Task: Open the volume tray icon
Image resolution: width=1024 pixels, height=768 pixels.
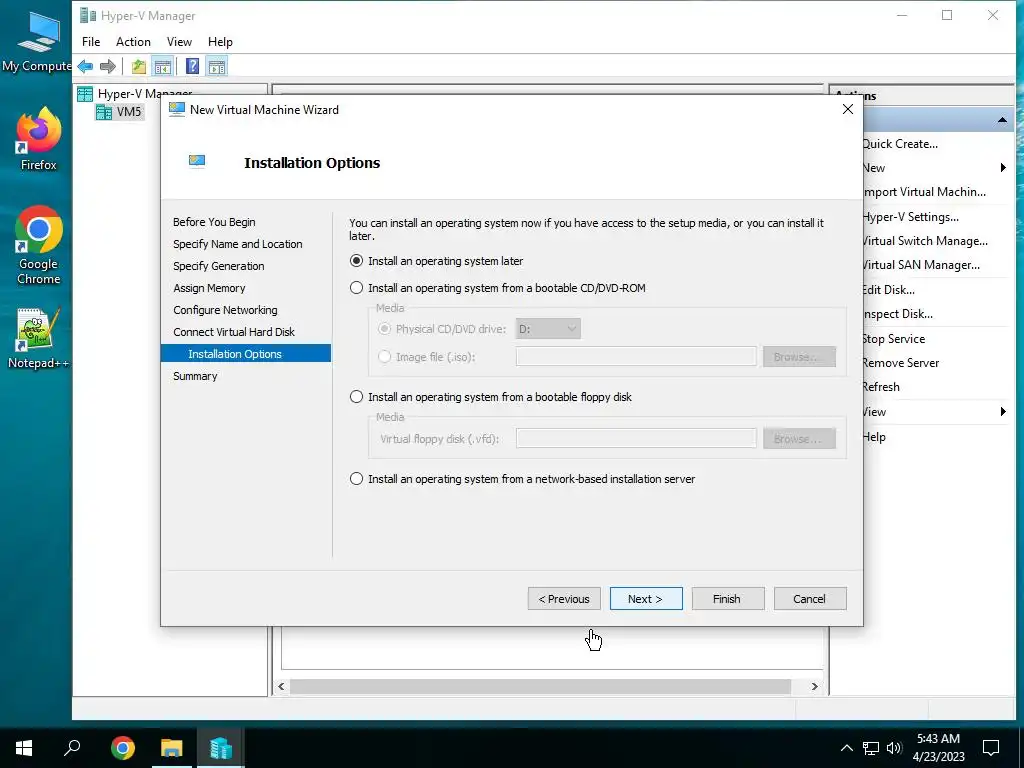Action: (x=894, y=748)
